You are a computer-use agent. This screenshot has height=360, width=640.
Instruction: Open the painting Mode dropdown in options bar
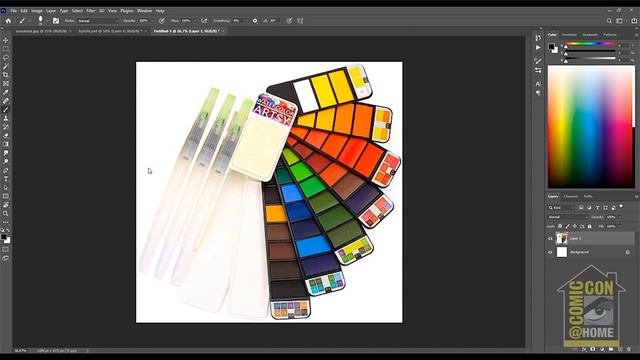[x=98, y=21]
